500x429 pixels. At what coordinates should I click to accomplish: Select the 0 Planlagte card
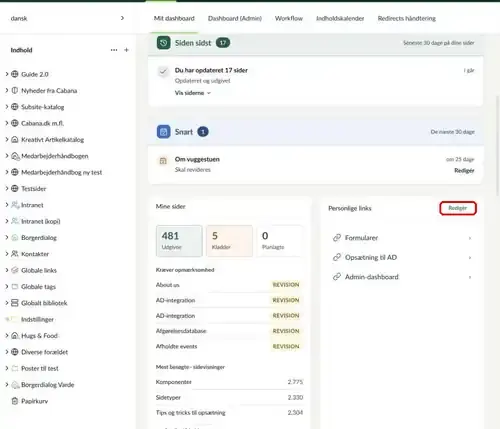pyautogui.click(x=279, y=241)
